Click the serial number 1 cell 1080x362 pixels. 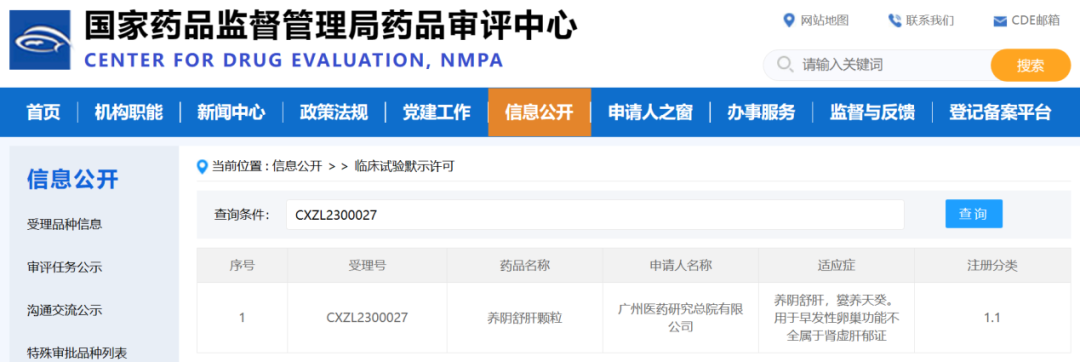pyautogui.click(x=242, y=318)
